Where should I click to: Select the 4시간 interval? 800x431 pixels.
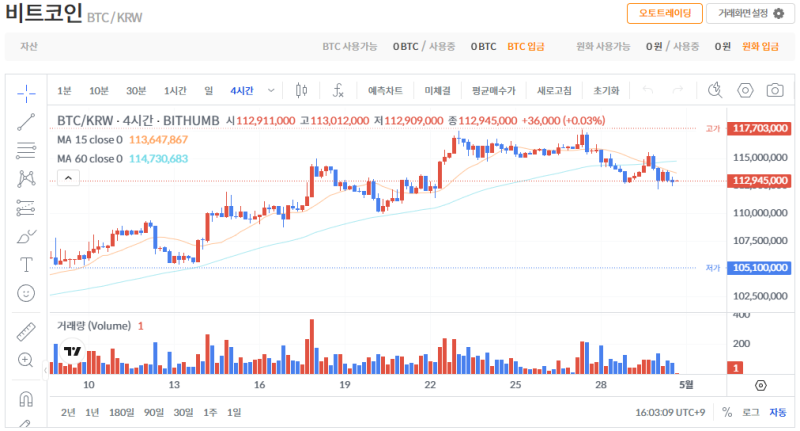(242, 91)
